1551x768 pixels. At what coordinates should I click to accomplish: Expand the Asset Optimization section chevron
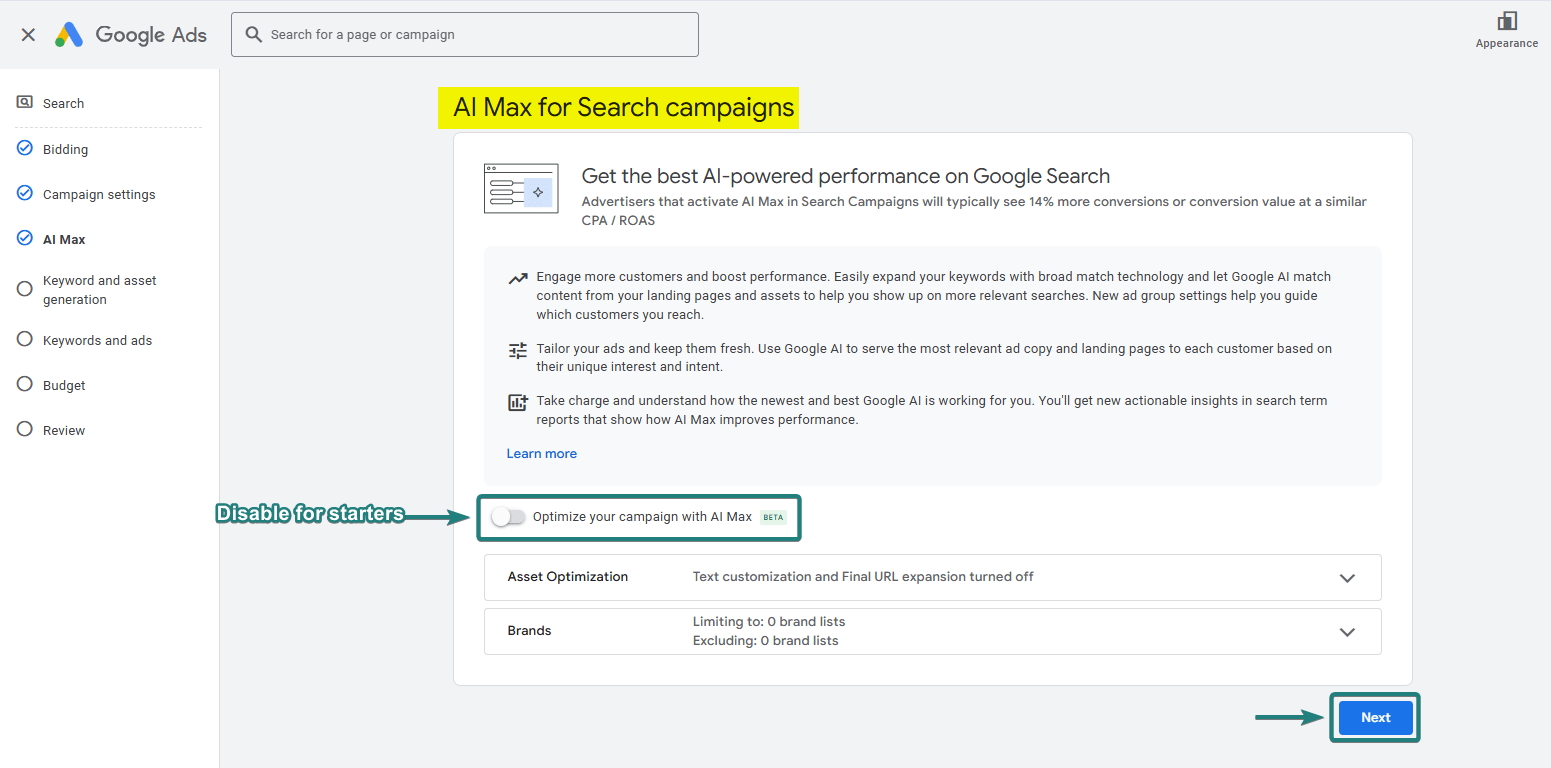(x=1347, y=578)
